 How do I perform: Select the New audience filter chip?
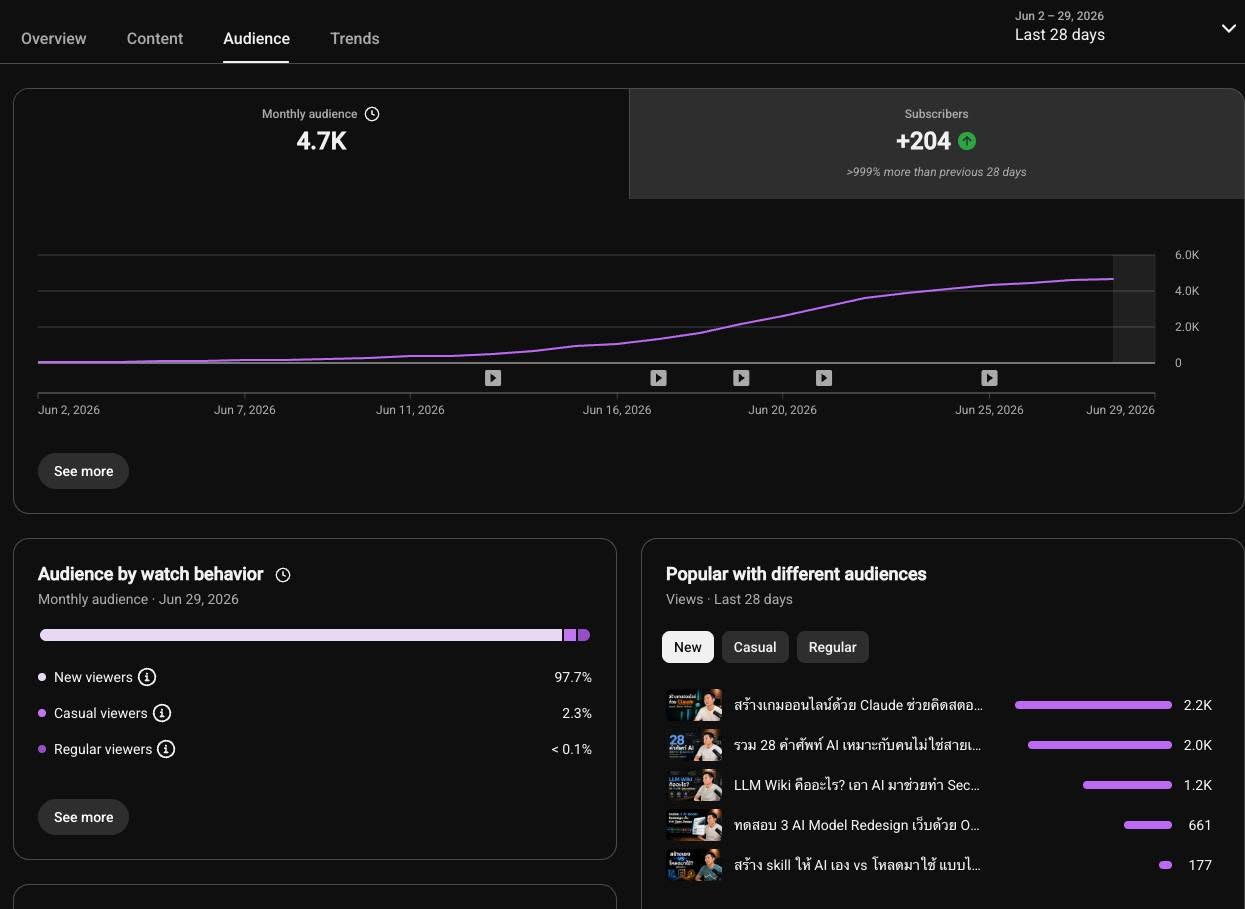pos(688,647)
